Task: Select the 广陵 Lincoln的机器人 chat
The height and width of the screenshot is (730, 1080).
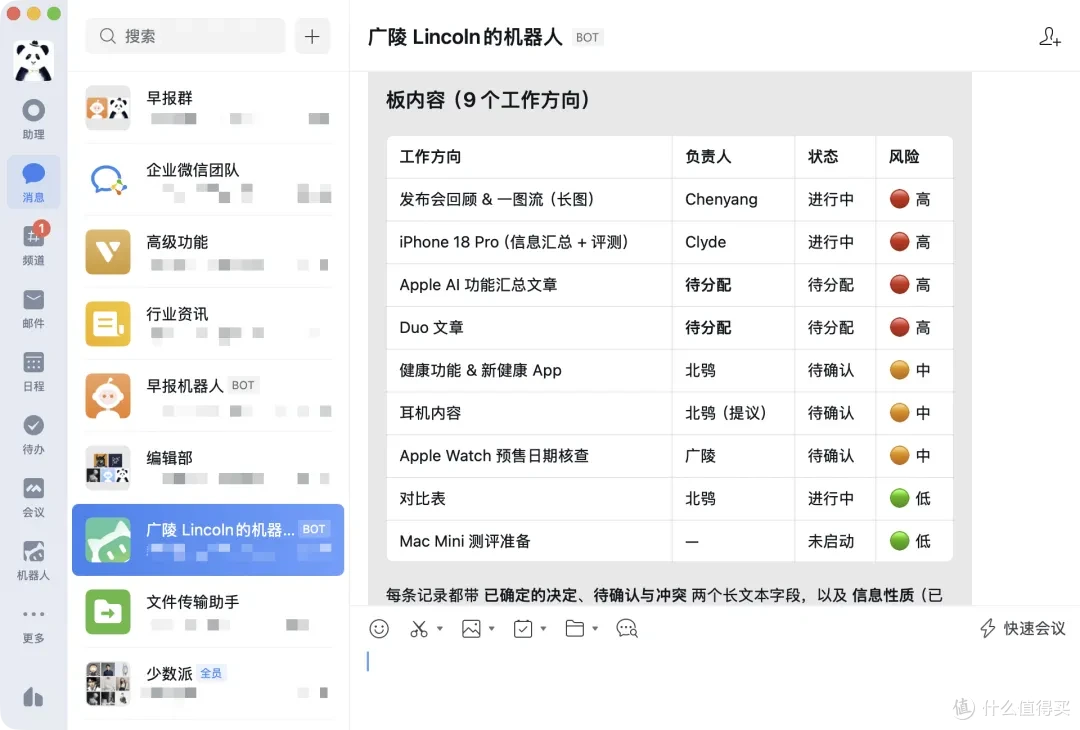Action: [208, 540]
